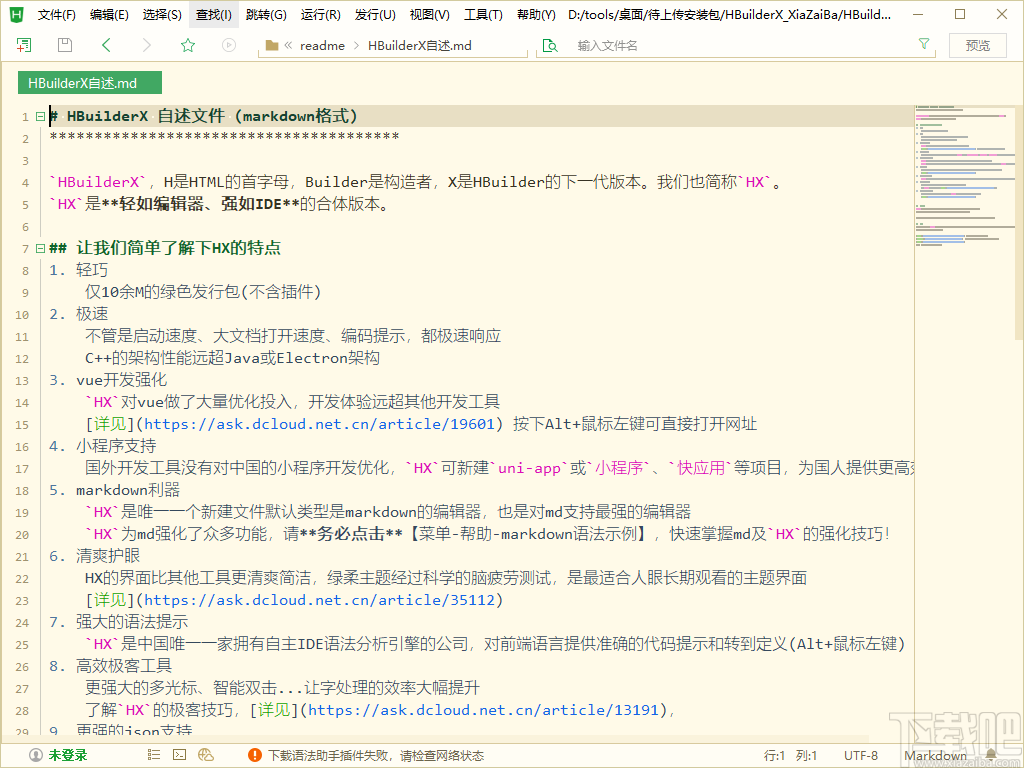
Task: Click the 输入文件名 search input field
Action: [700, 45]
